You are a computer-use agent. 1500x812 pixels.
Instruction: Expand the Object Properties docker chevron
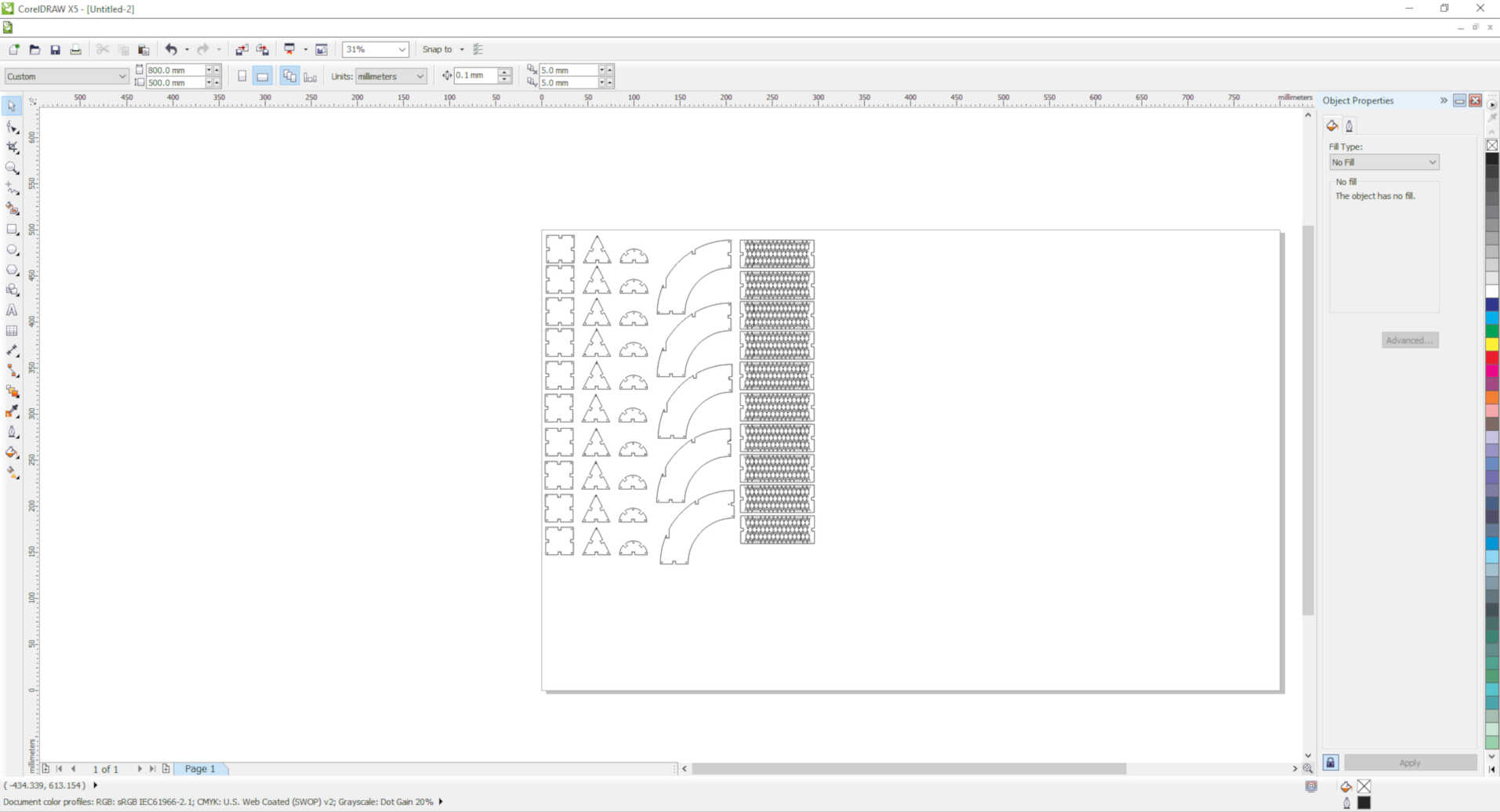(x=1444, y=100)
